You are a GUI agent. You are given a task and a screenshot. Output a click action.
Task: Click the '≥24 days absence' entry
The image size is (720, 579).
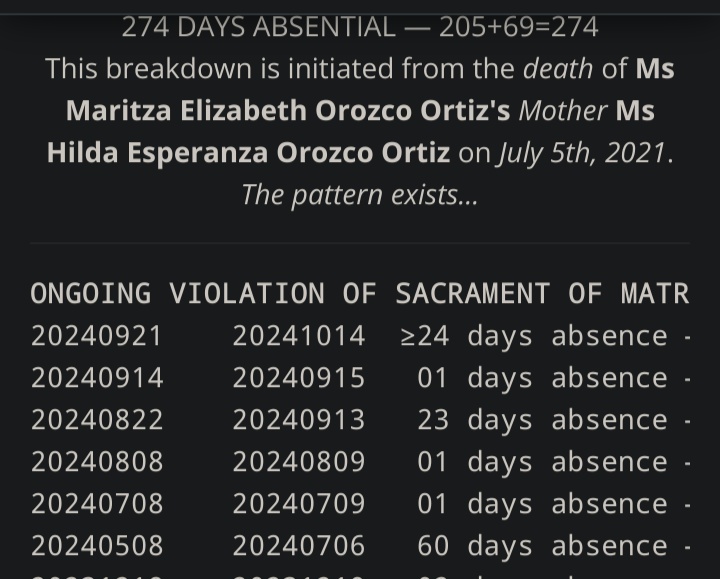click(534, 336)
